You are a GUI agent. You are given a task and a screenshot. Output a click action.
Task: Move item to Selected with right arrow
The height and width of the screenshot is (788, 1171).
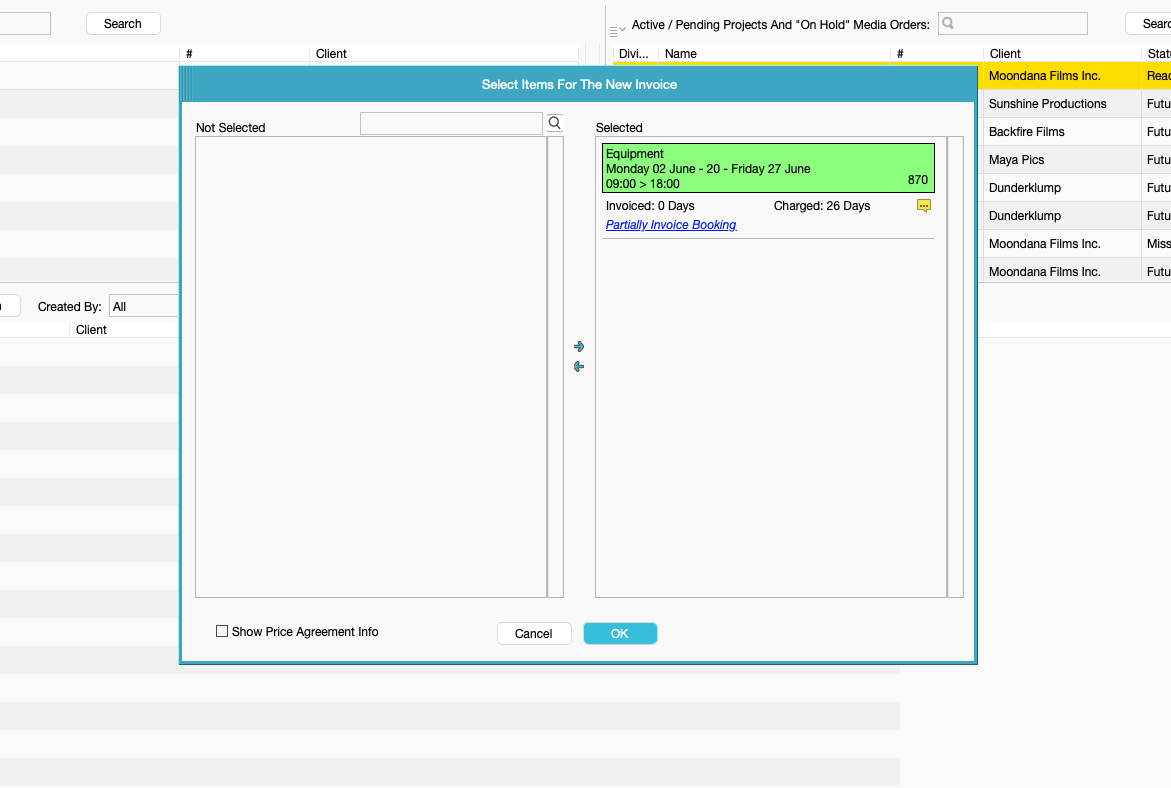coord(579,347)
